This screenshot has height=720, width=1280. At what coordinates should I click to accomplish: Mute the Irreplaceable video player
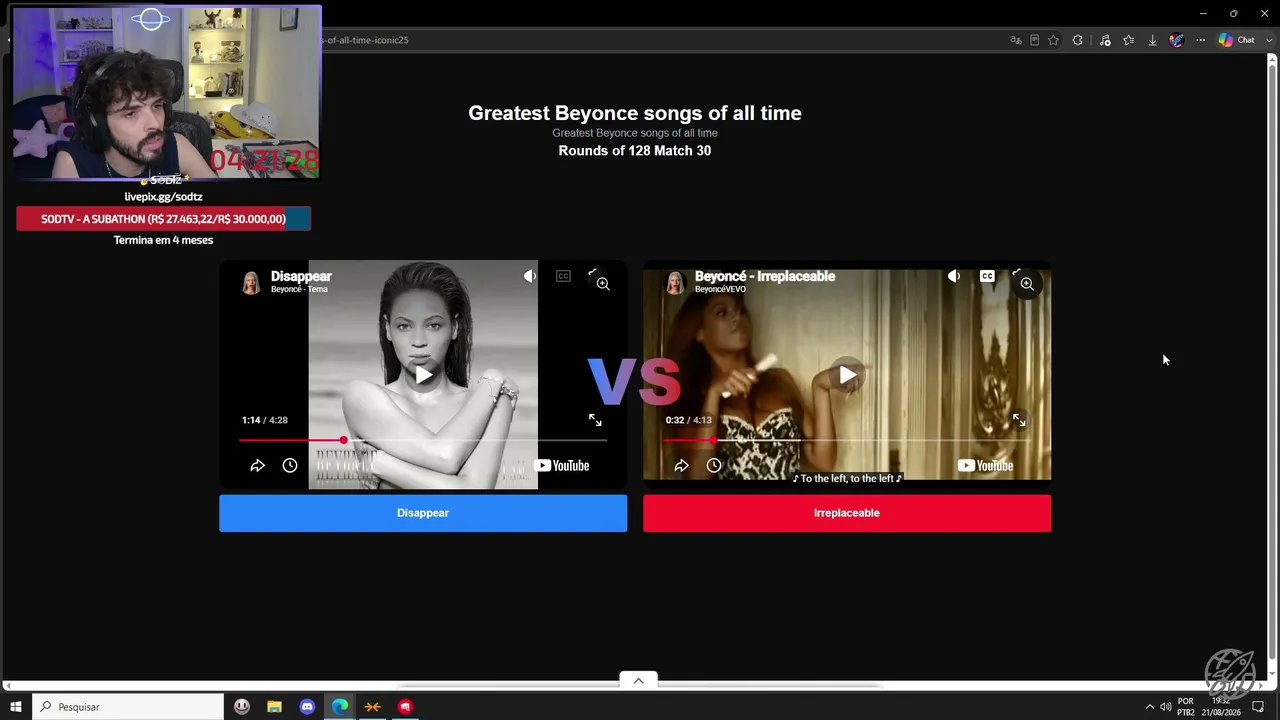tap(954, 276)
